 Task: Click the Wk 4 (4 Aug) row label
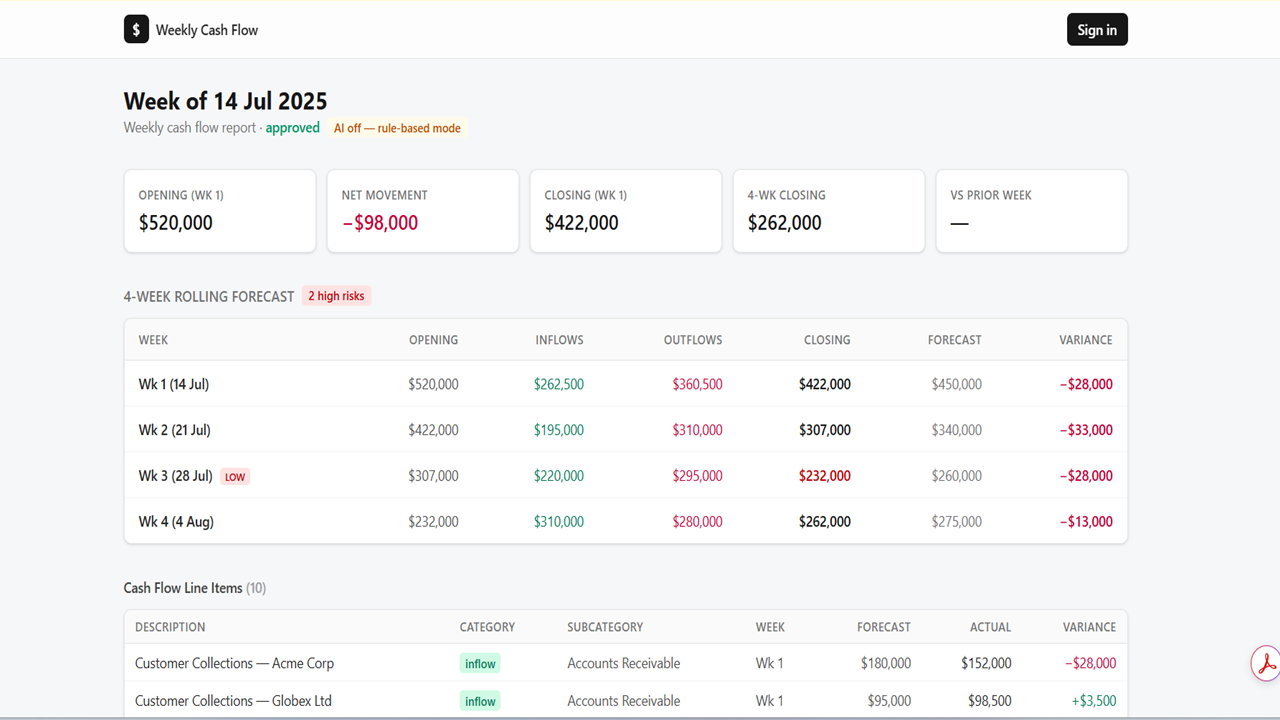pyautogui.click(x=176, y=522)
